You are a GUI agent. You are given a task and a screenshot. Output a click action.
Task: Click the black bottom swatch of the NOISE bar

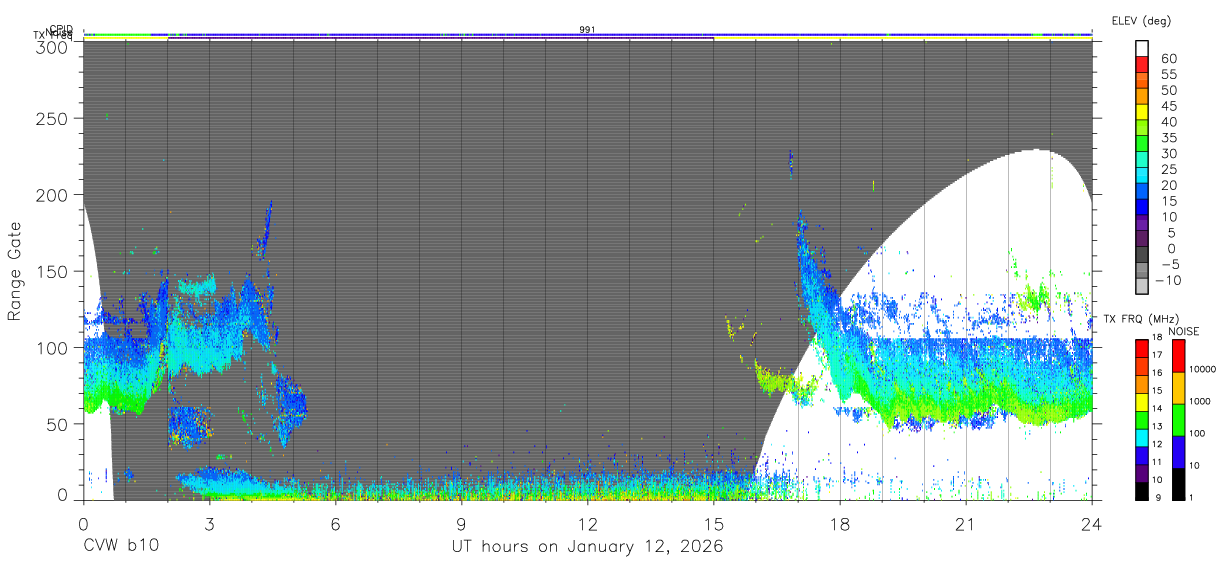click(1178, 484)
